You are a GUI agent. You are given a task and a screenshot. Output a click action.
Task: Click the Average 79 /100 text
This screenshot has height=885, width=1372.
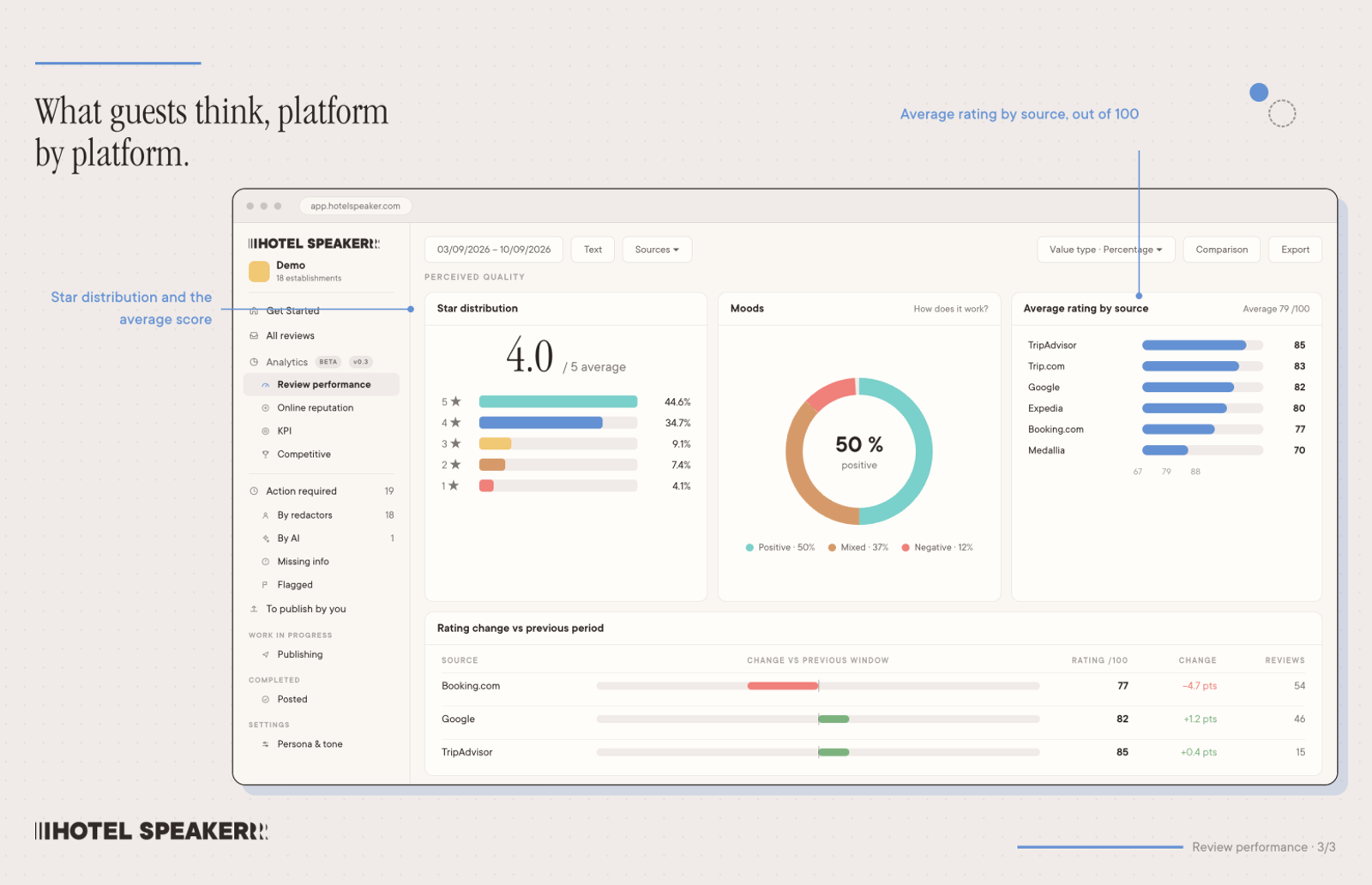[1276, 309]
